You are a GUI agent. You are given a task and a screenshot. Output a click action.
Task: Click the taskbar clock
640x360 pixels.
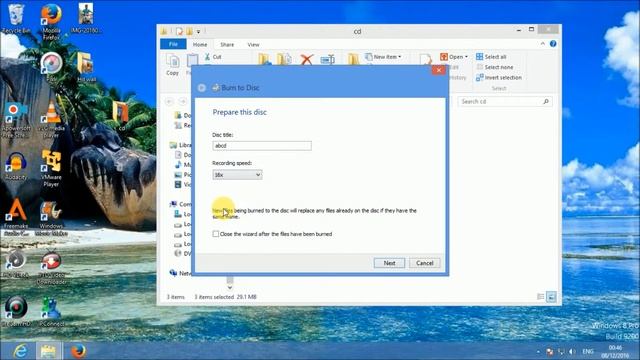click(615, 351)
